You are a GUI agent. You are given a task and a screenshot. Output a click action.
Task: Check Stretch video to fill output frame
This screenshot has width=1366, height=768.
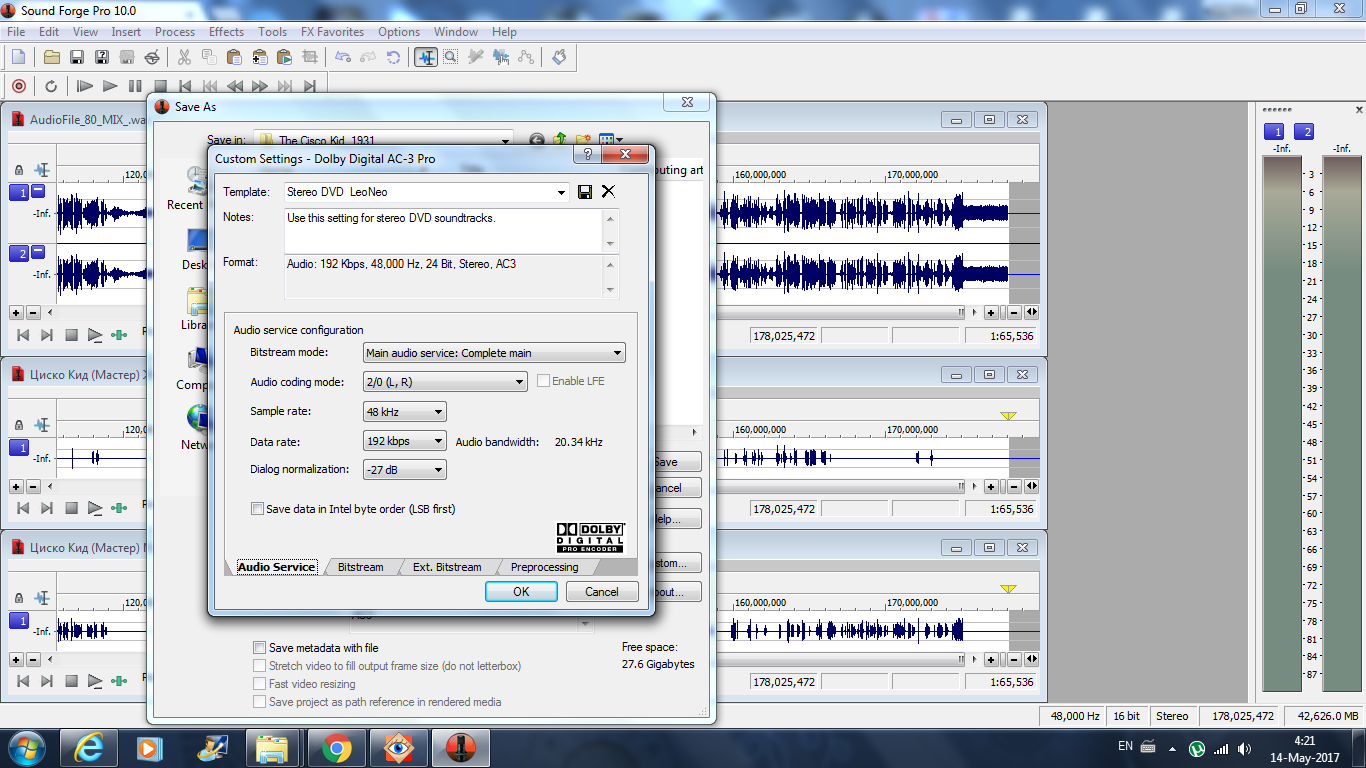click(x=260, y=666)
